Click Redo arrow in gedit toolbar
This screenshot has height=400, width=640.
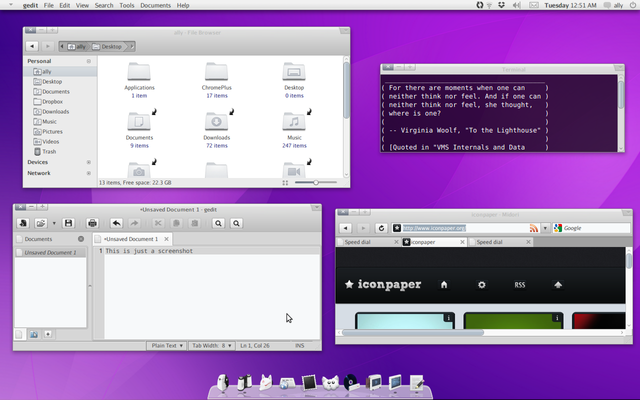pyautogui.click(x=134, y=223)
